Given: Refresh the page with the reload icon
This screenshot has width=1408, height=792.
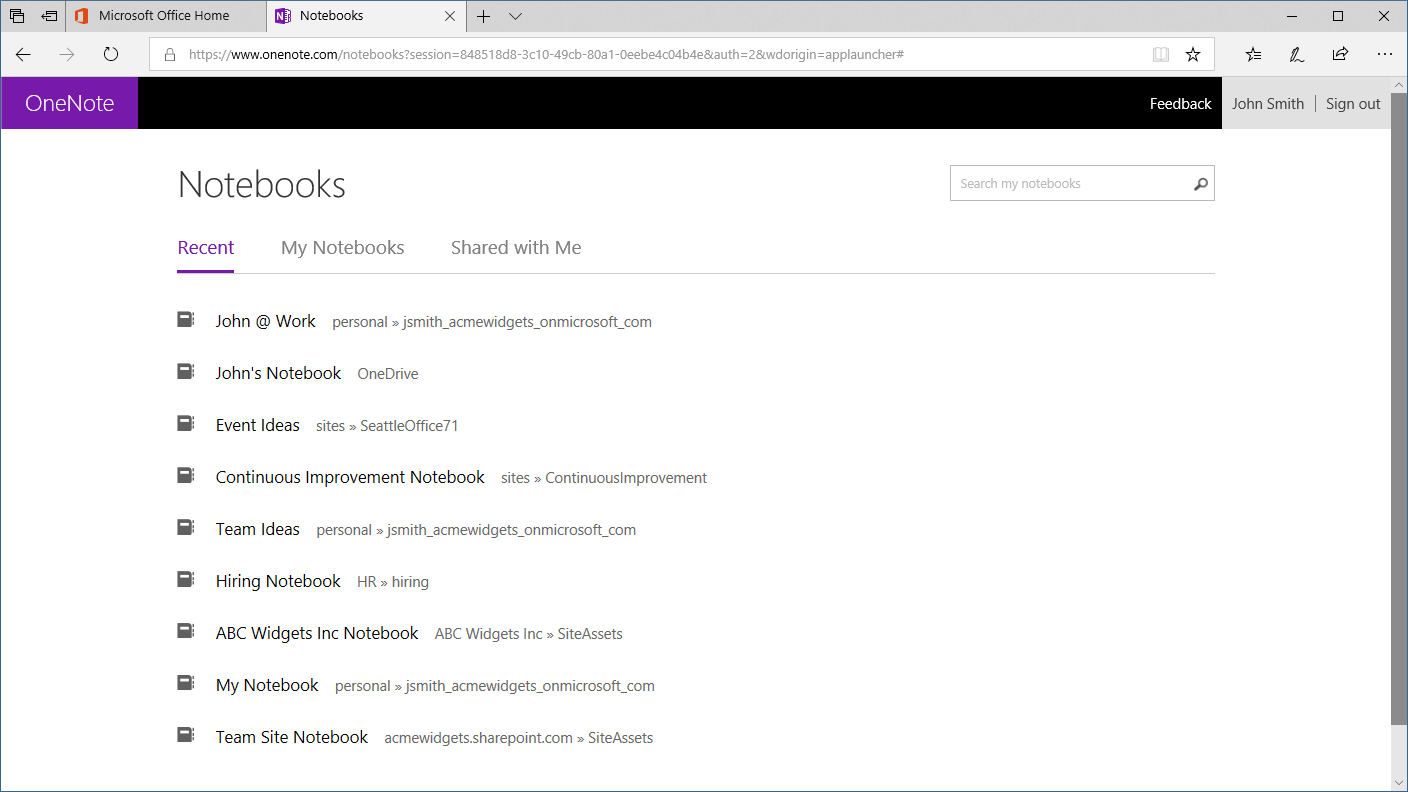Looking at the screenshot, I should pyautogui.click(x=111, y=55).
